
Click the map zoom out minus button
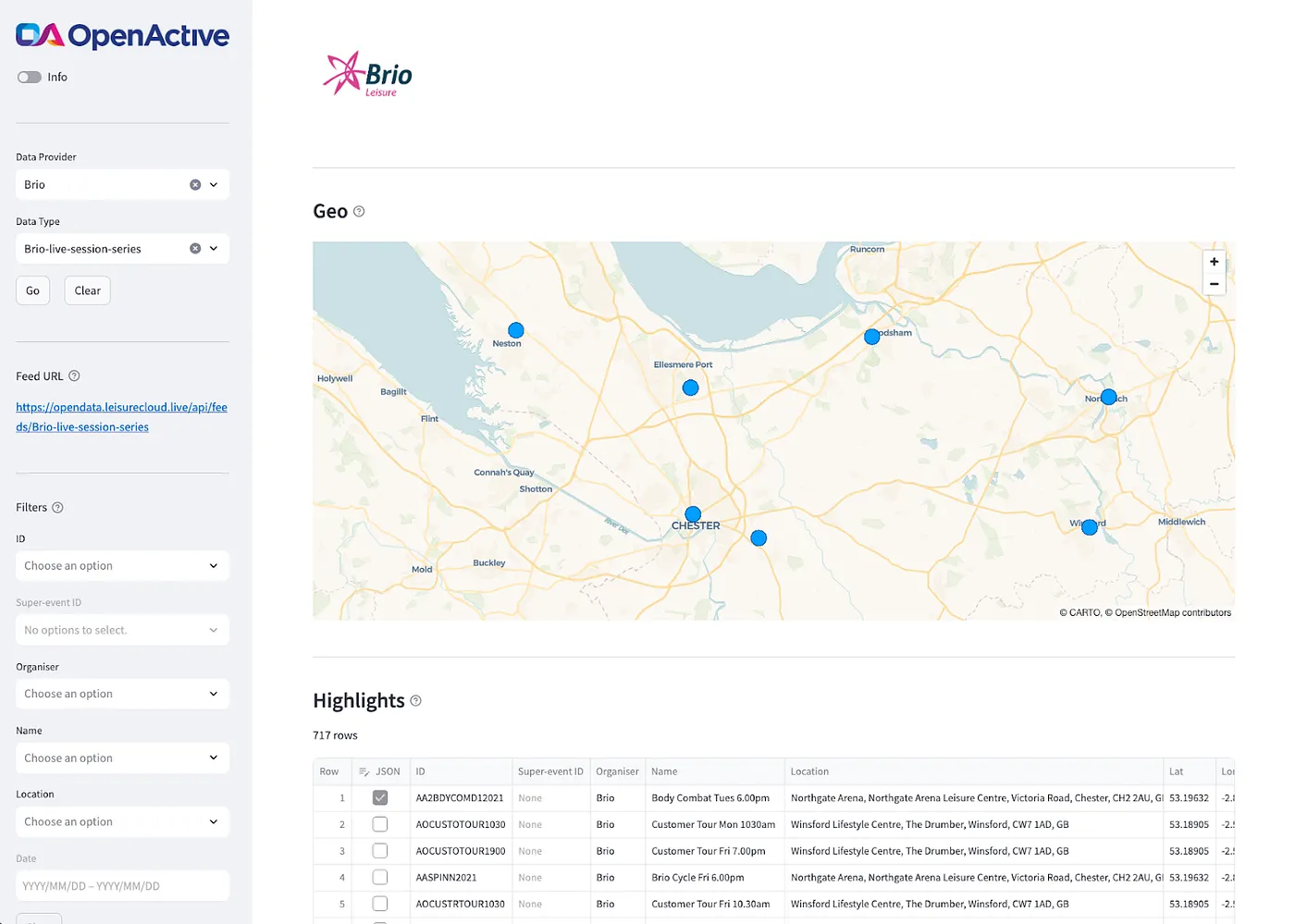point(1214,284)
